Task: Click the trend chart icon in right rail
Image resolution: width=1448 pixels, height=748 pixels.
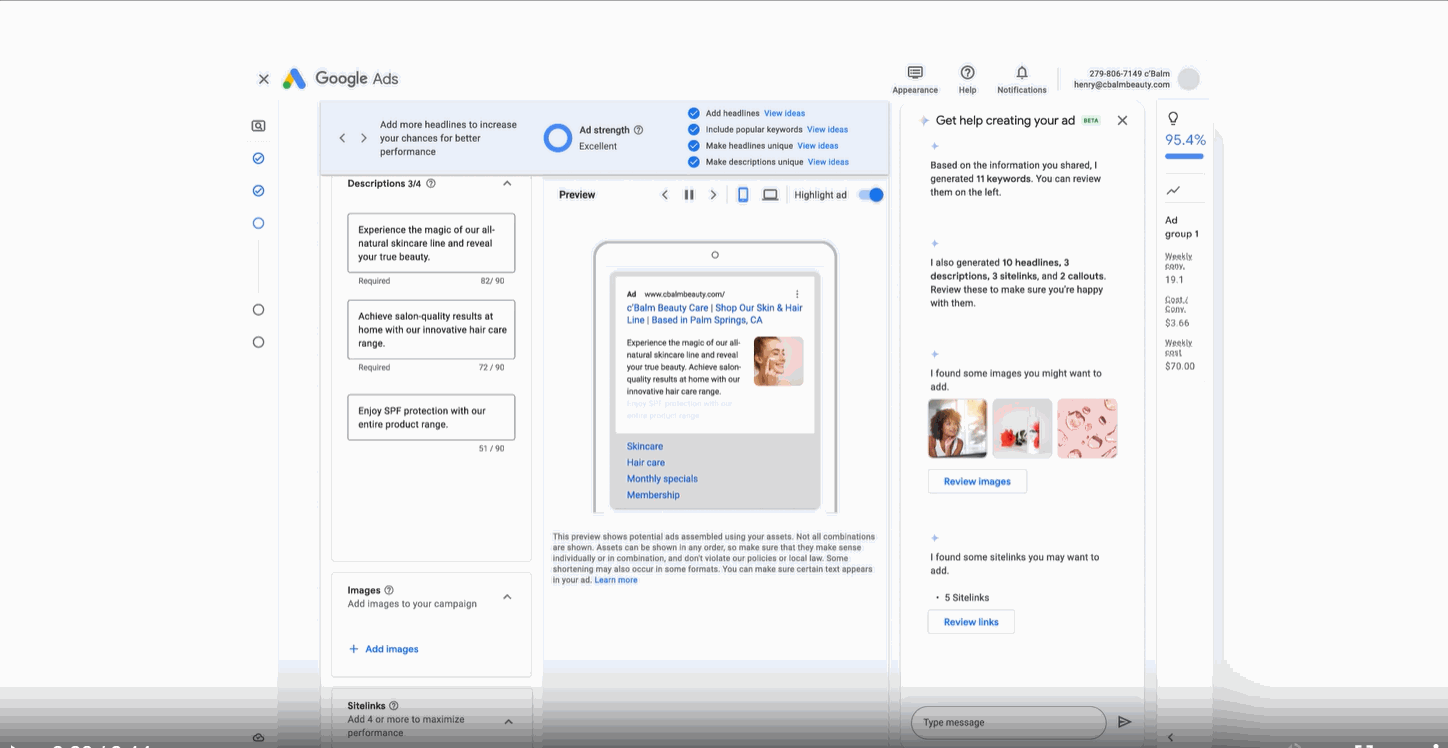Action: coord(1173,190)
